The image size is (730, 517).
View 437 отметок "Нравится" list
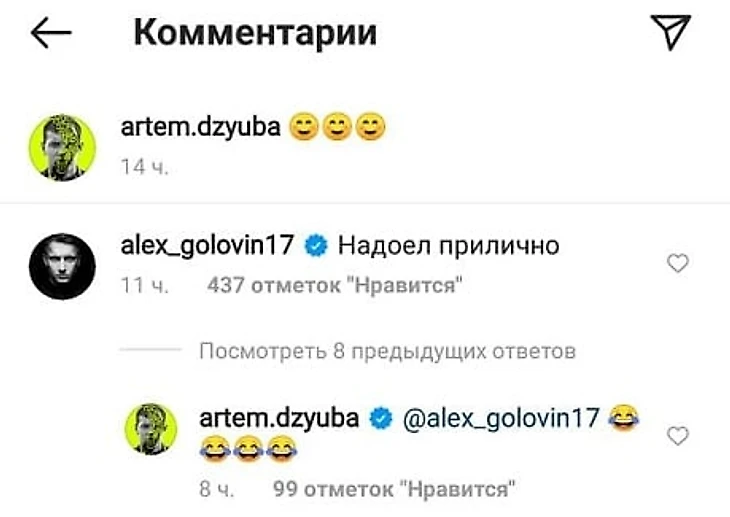pyautogui.click(x=335, y=285)
